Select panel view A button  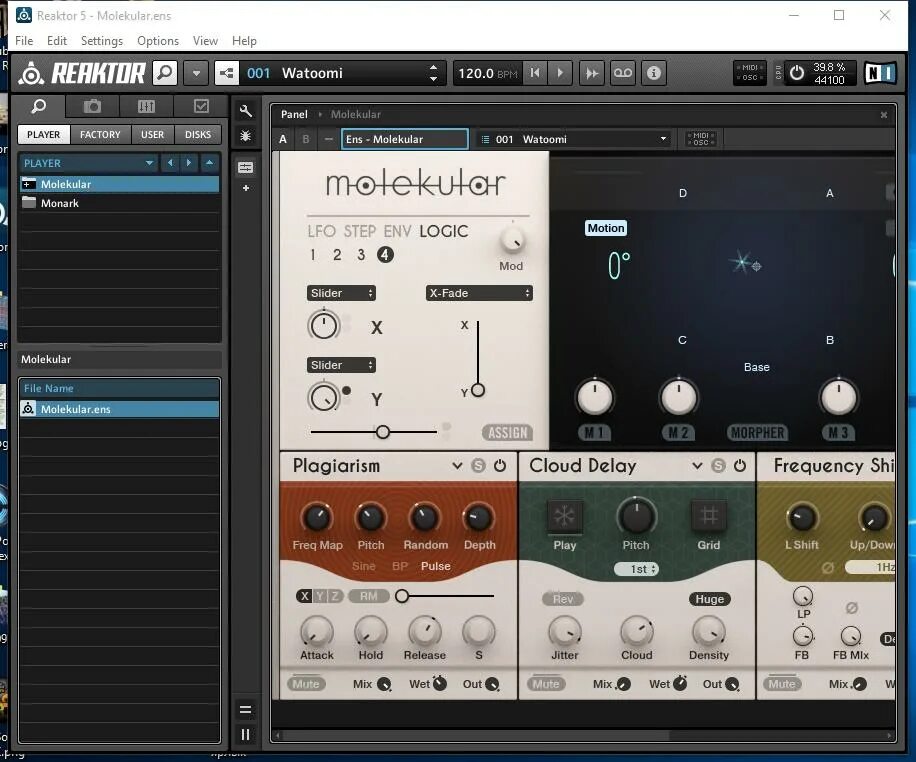(x=283, y=139)
